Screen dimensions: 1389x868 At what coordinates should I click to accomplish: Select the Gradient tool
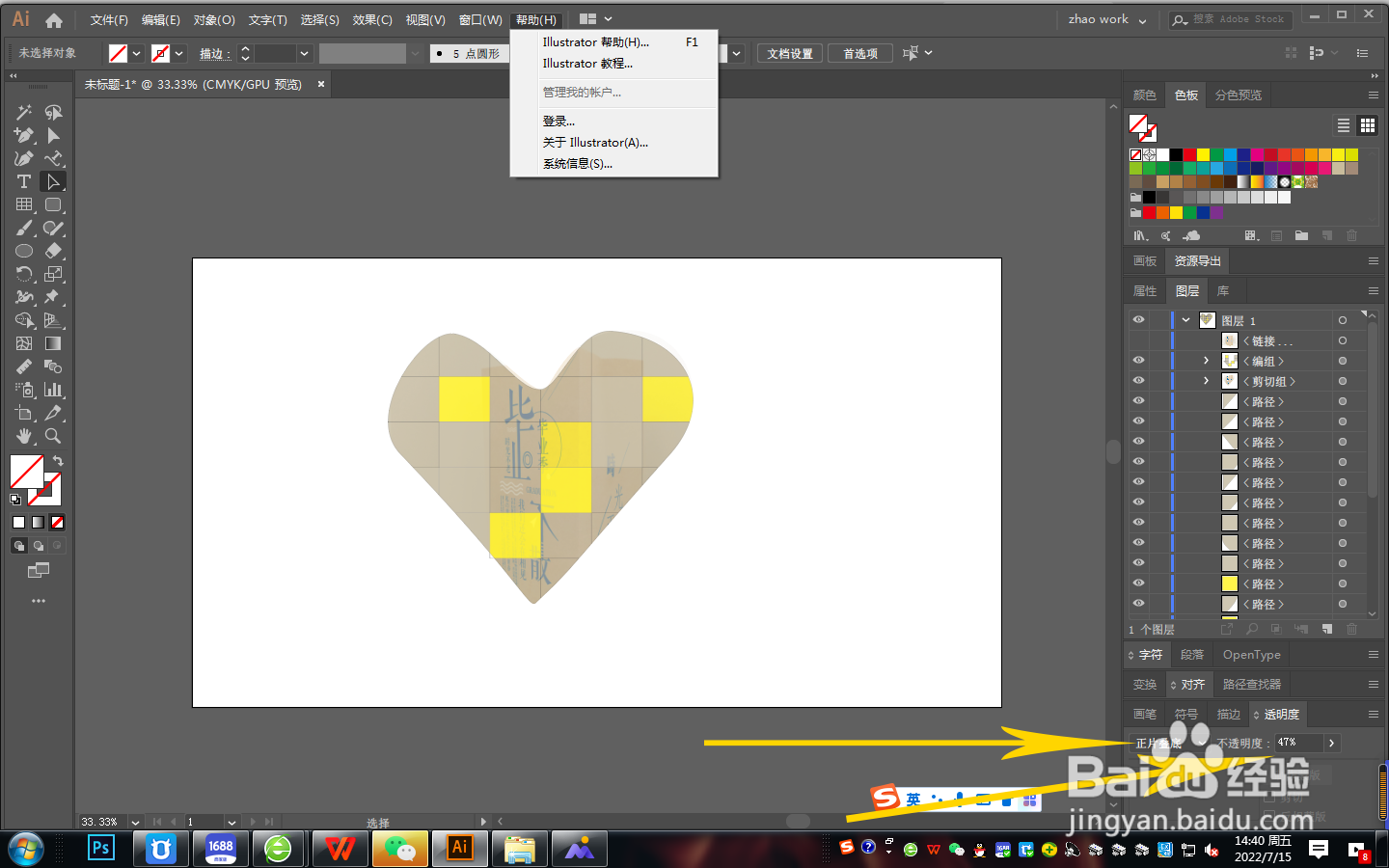pos(53,343)
